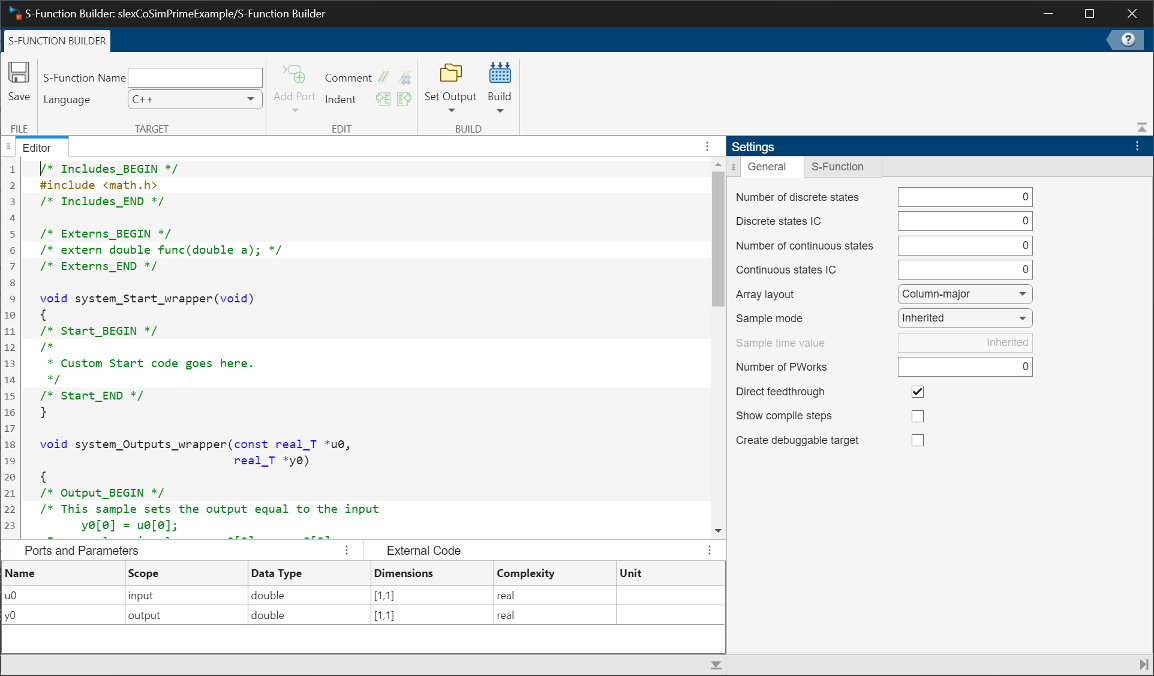Click the Save icon in the FILE section
Viewport: 1154px width, 676px height.
(18, 77)
